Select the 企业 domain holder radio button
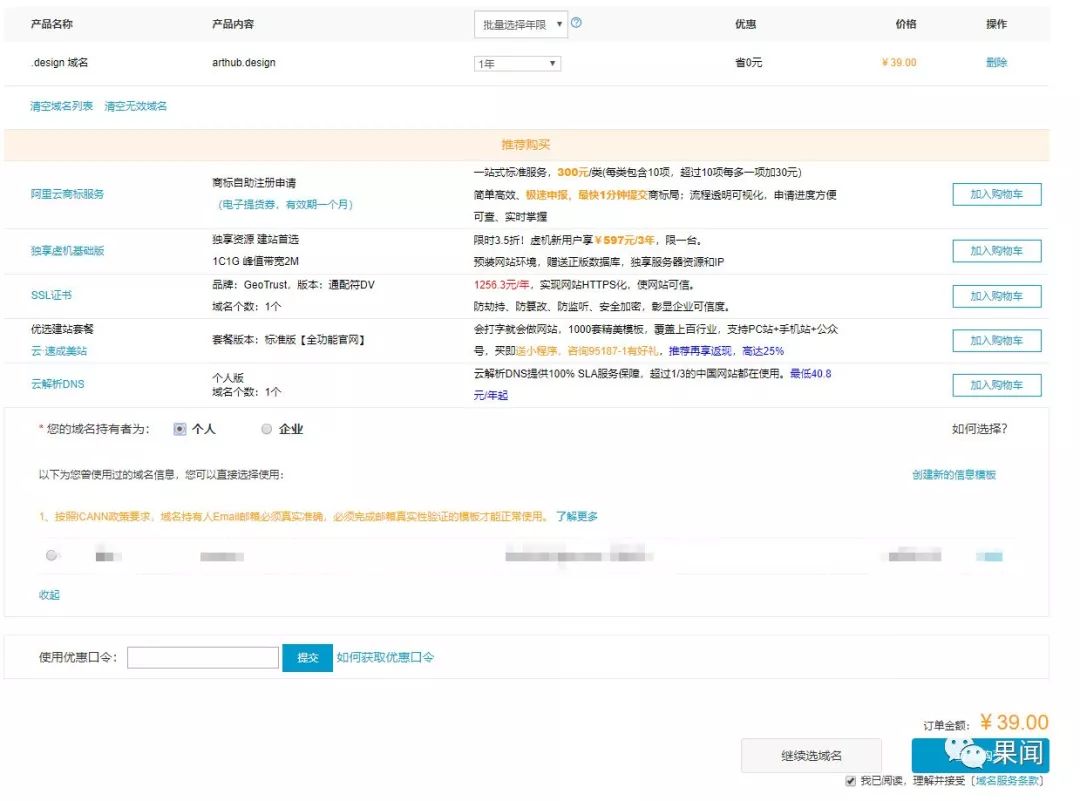The image size is (1080, 801). point(265,429)
